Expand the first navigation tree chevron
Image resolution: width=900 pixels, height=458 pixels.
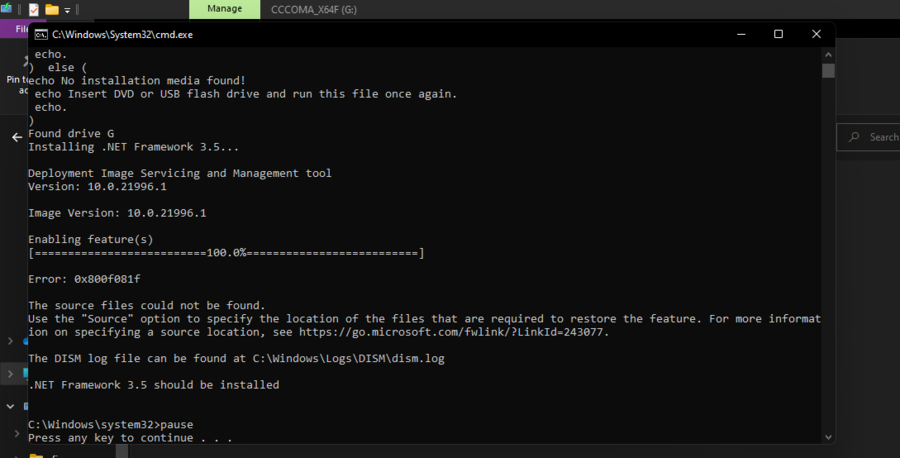coord(12,341)
